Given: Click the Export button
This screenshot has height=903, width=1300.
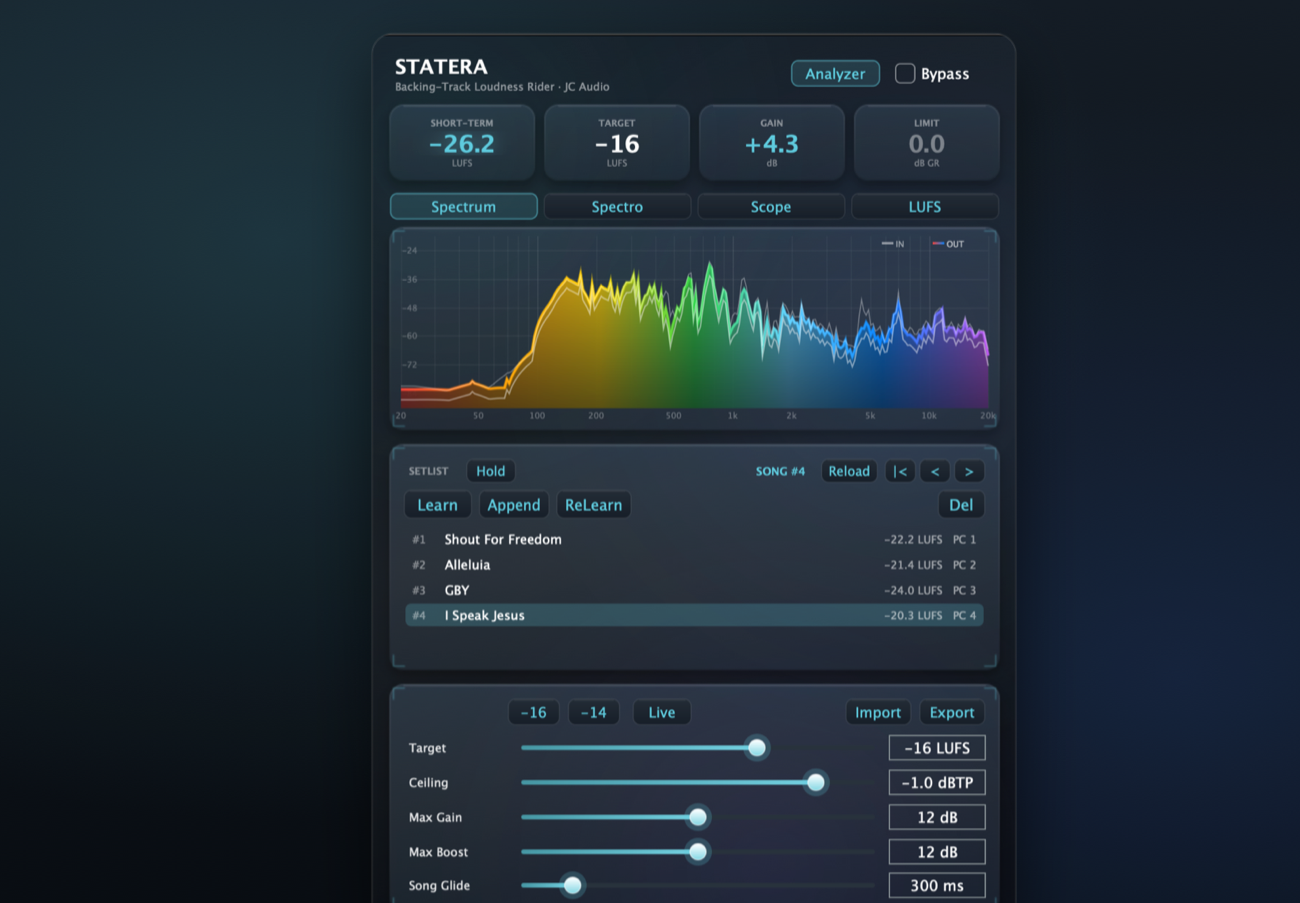Looking at the screenshot, I should point(952,712).
